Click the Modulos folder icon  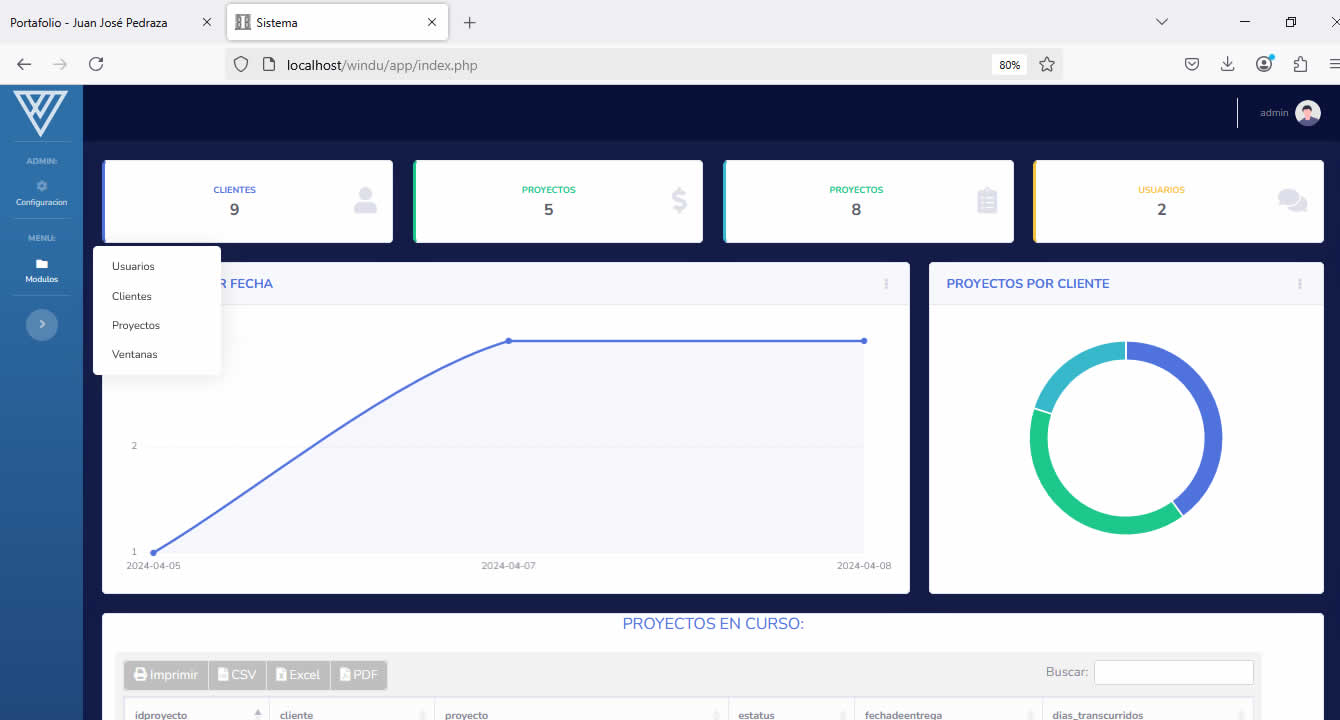(41, 264)
